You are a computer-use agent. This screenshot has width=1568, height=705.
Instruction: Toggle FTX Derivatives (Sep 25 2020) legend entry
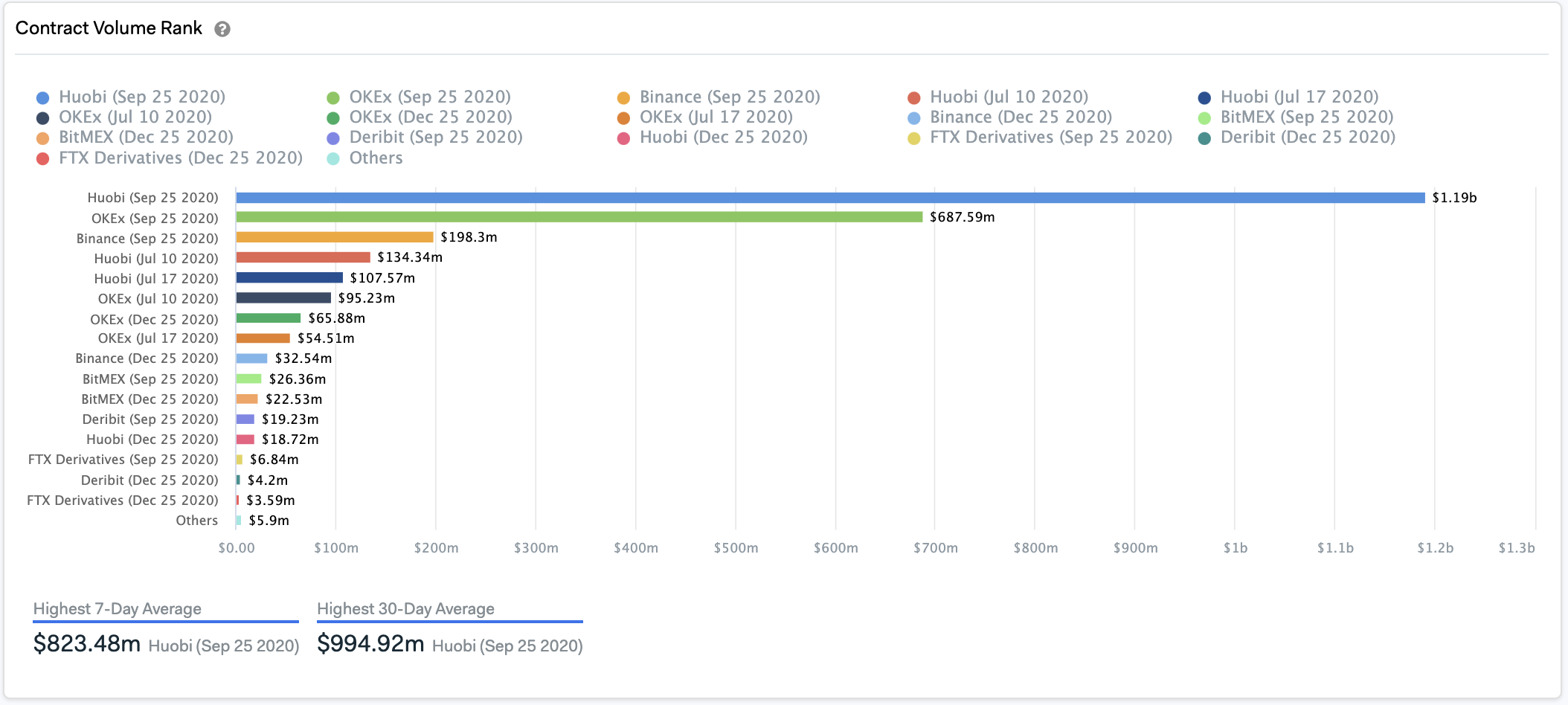click(1040, 137)
